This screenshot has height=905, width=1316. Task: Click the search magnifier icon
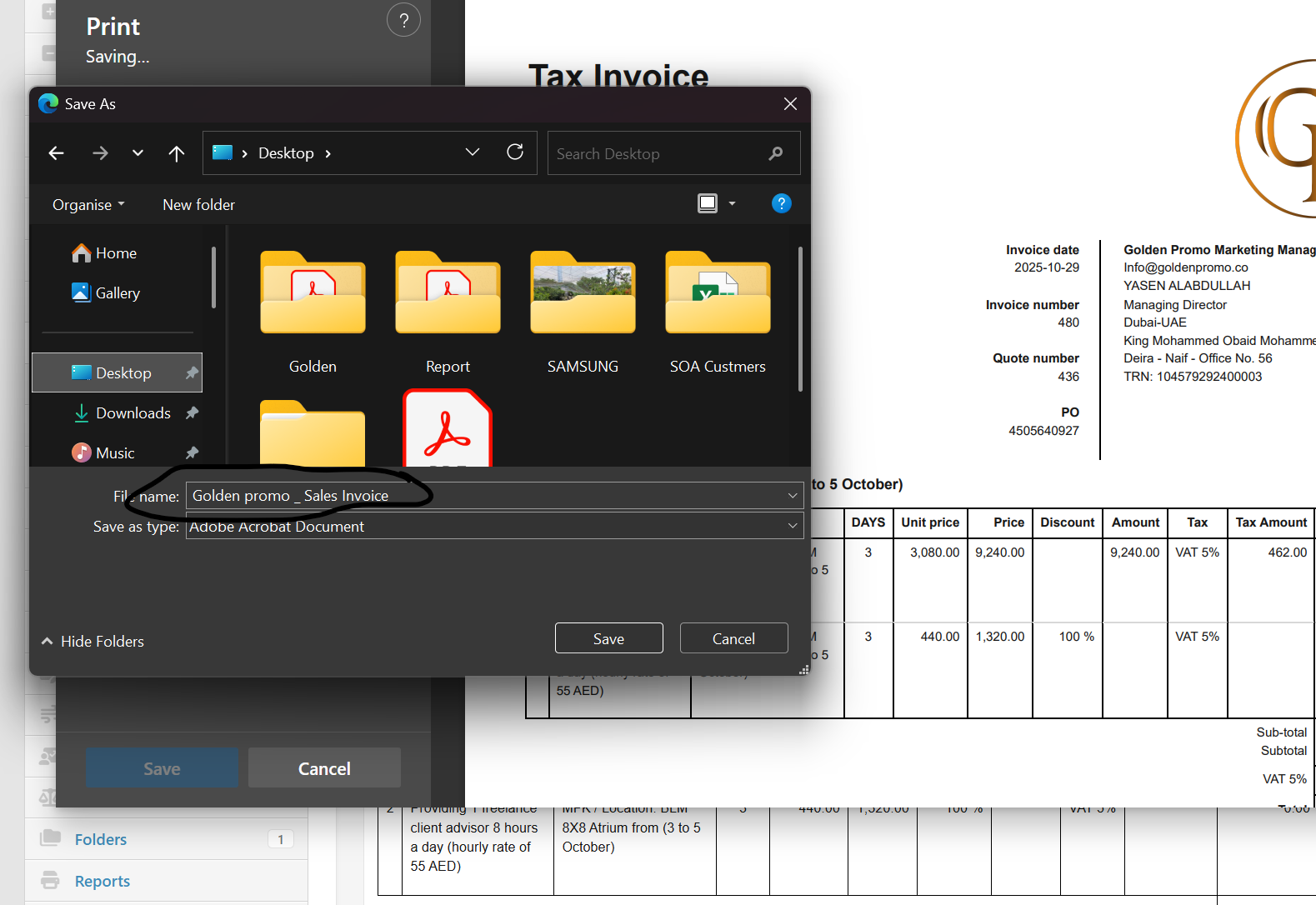[776, 153]
